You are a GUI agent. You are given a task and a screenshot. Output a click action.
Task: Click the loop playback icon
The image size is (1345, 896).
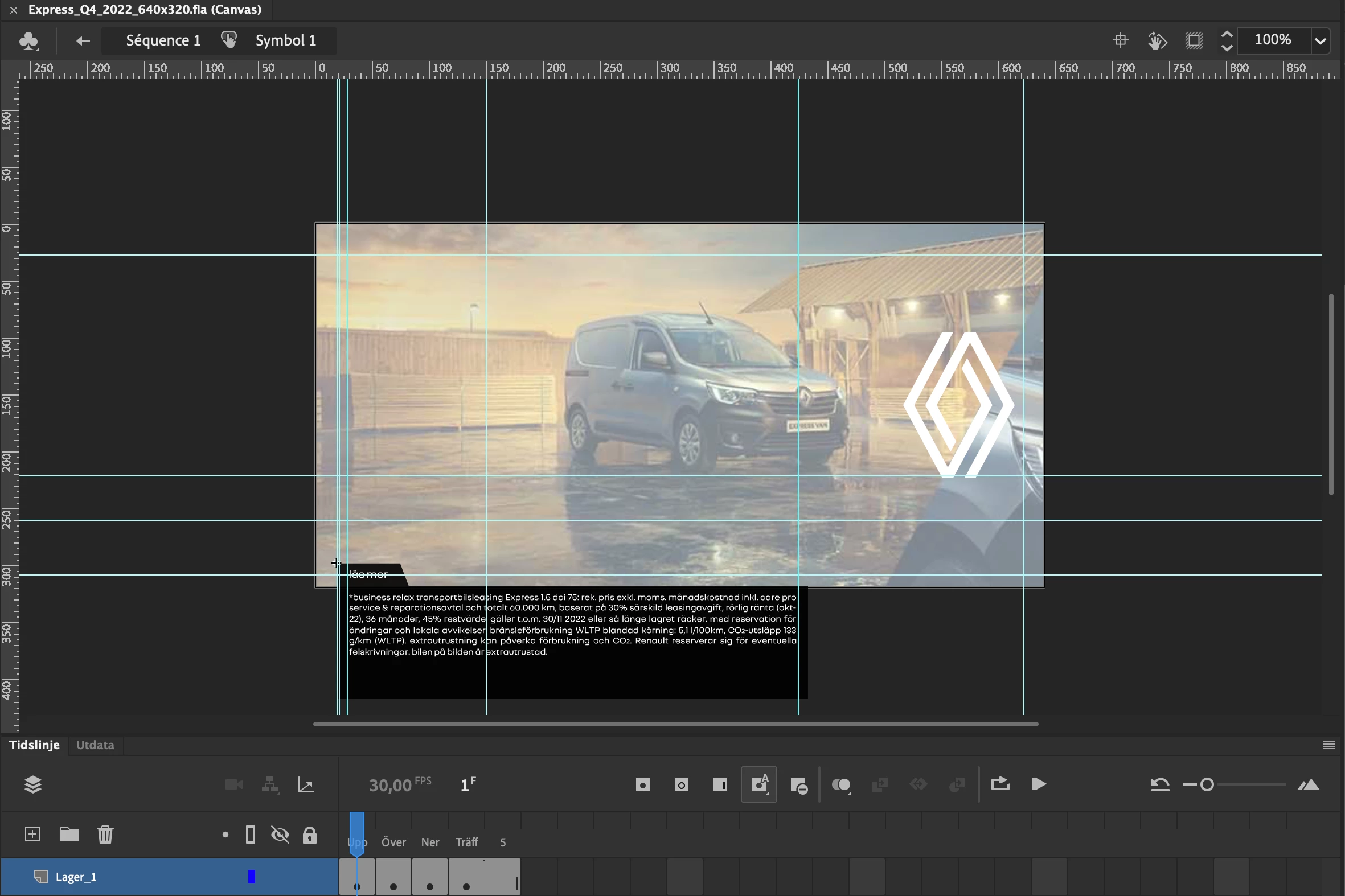1000,783
